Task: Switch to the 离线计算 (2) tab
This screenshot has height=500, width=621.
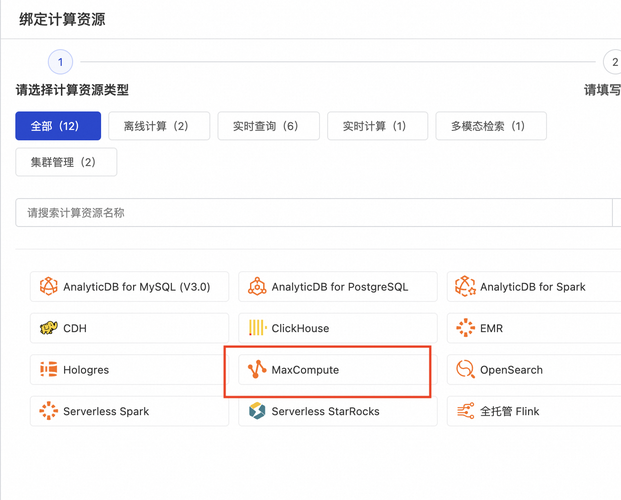Action: click(x=159, y=126)
